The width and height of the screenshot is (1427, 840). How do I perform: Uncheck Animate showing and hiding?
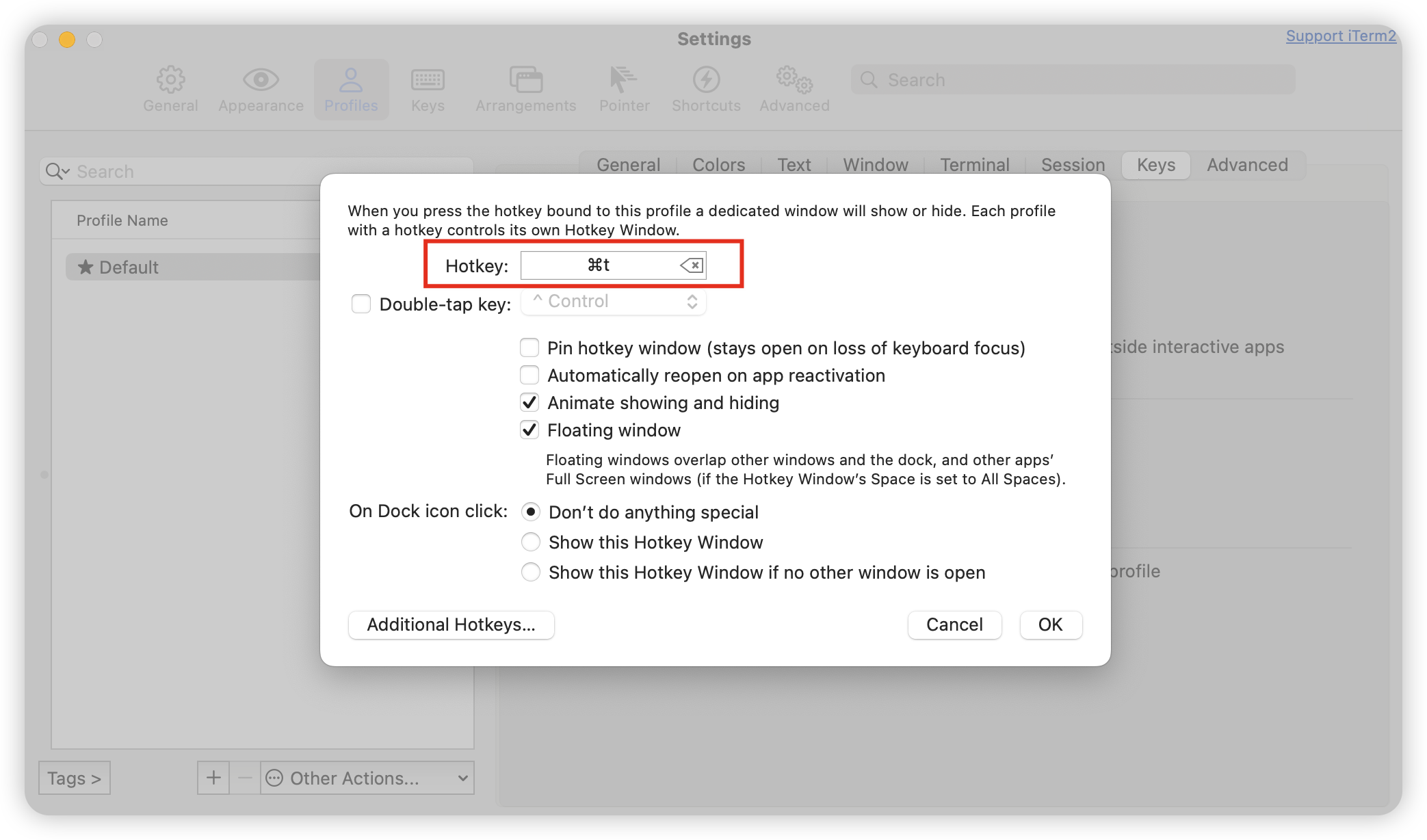[x=529, y=403]
